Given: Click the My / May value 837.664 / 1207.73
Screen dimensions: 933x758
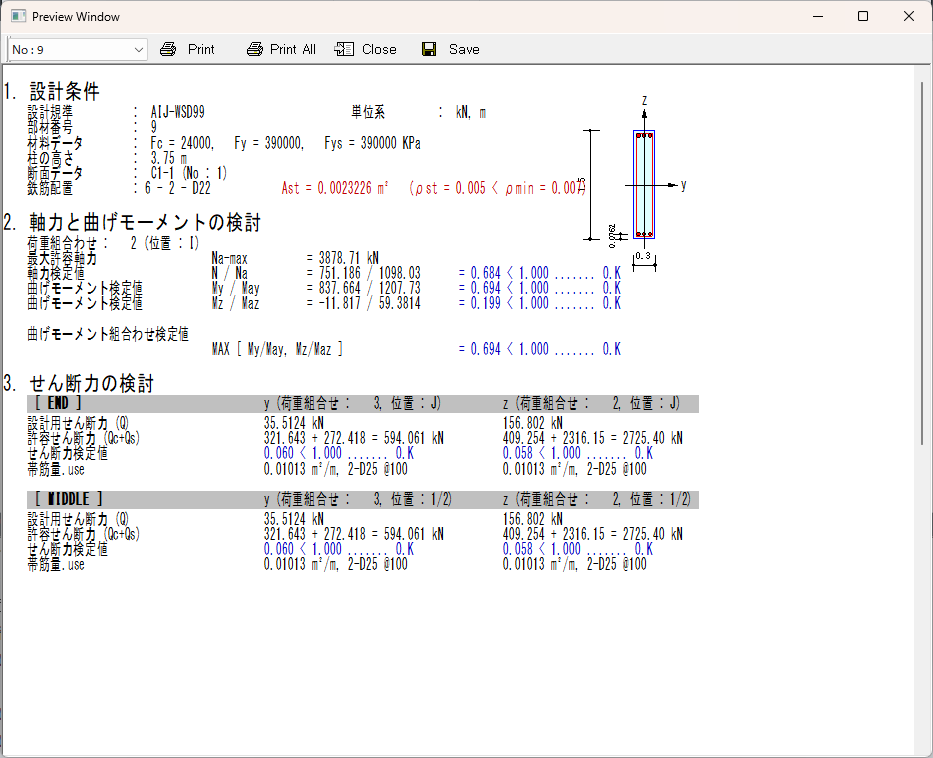Looking at the screenshot, I should 370,288.
